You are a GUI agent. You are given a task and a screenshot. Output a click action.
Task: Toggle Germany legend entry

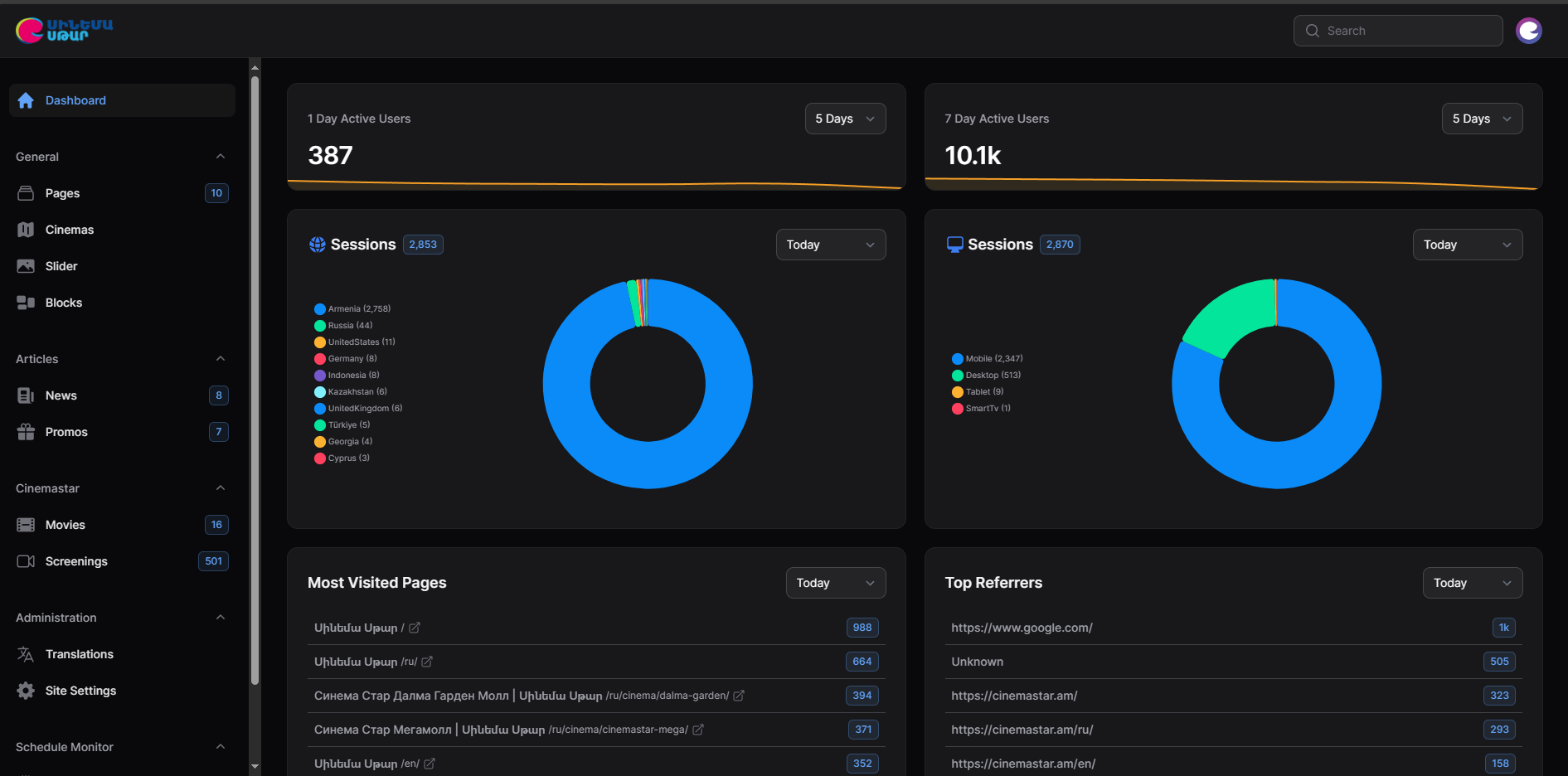(346, 359)
